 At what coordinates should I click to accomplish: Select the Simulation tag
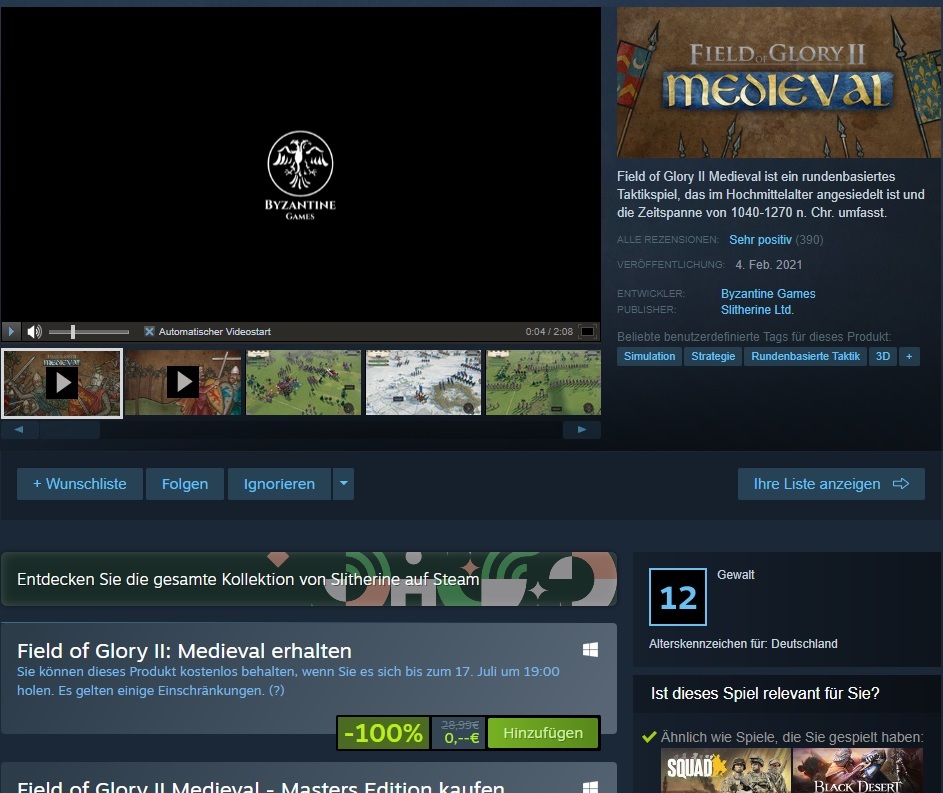649,356
